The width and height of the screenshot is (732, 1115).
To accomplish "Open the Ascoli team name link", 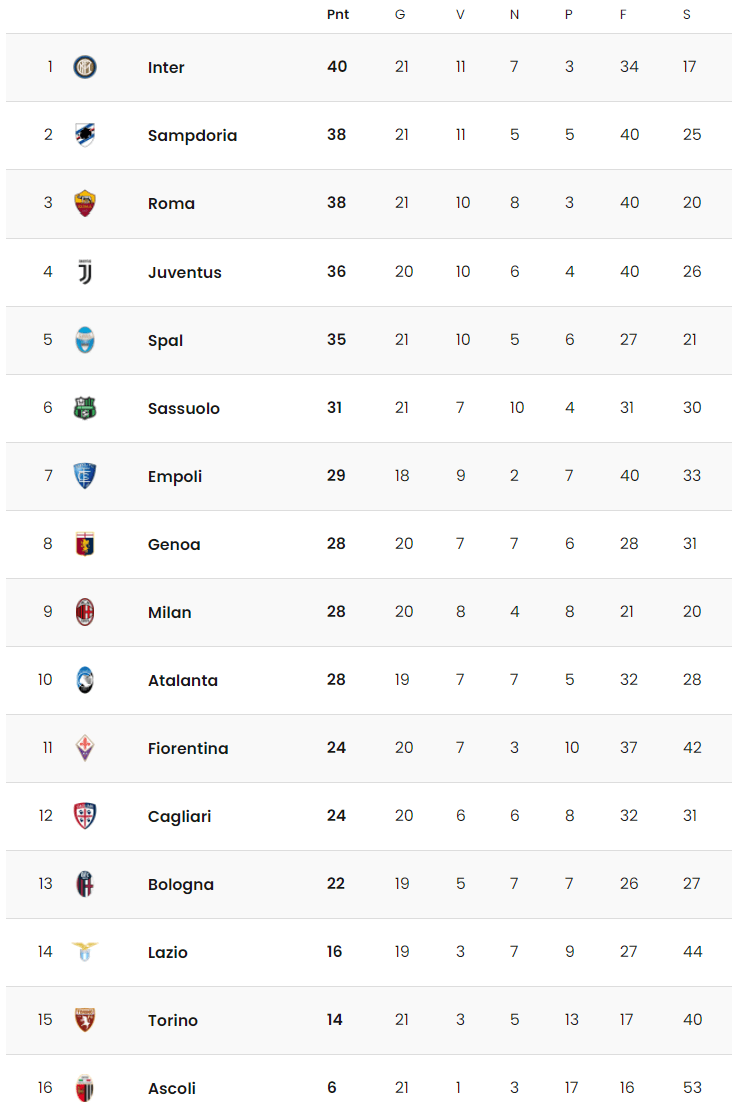I will pos(171,1088).
